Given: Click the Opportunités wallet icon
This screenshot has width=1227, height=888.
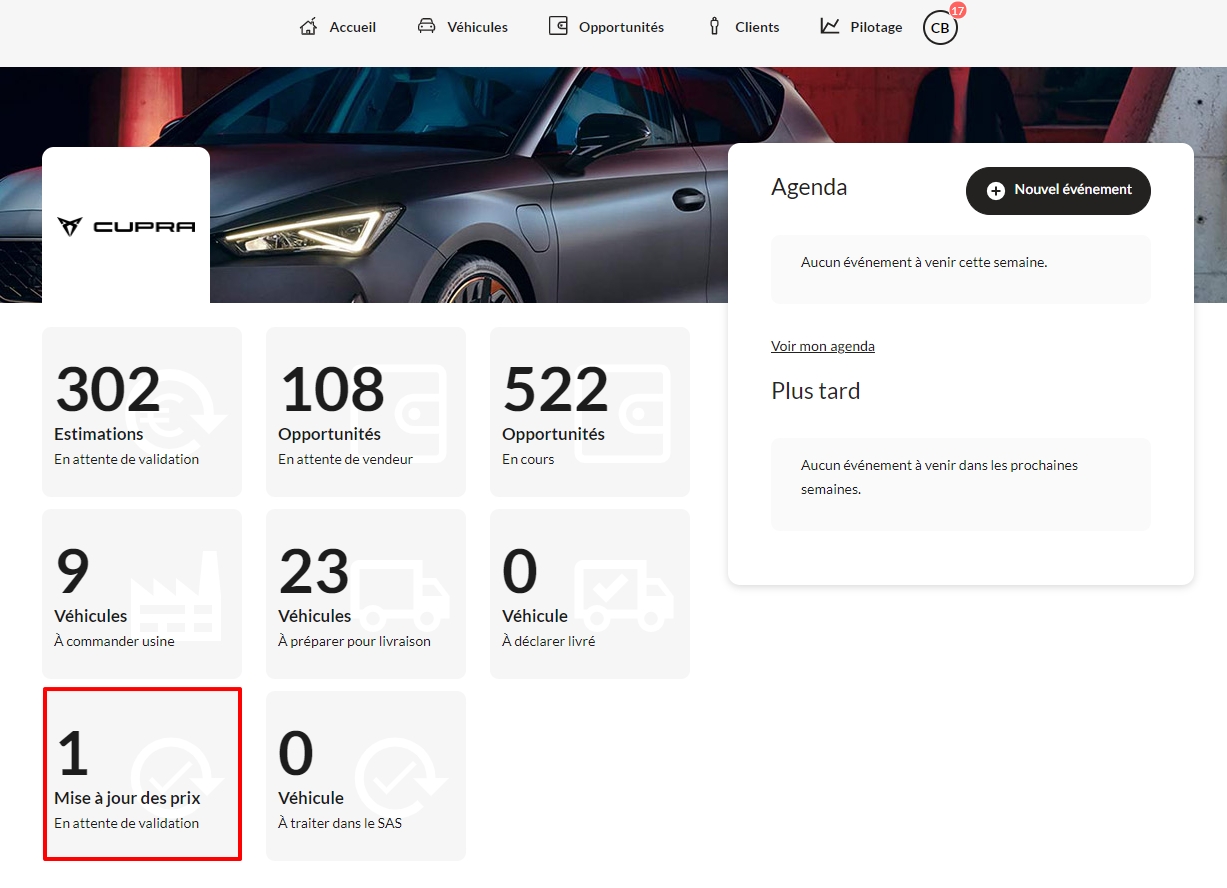Looking at the screenshot, I should coord(558,26).
